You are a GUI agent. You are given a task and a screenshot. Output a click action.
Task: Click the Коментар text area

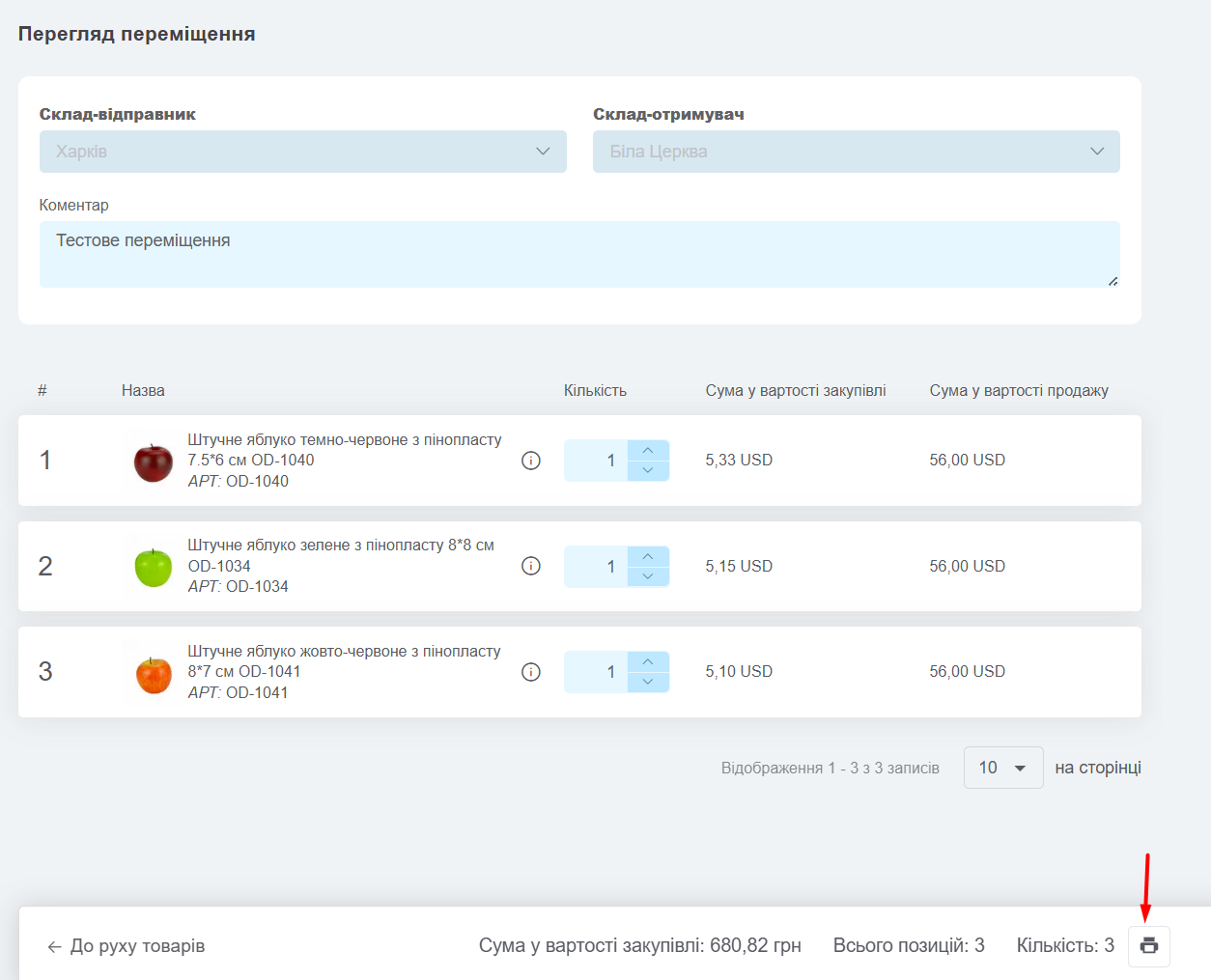click(579, 254)
